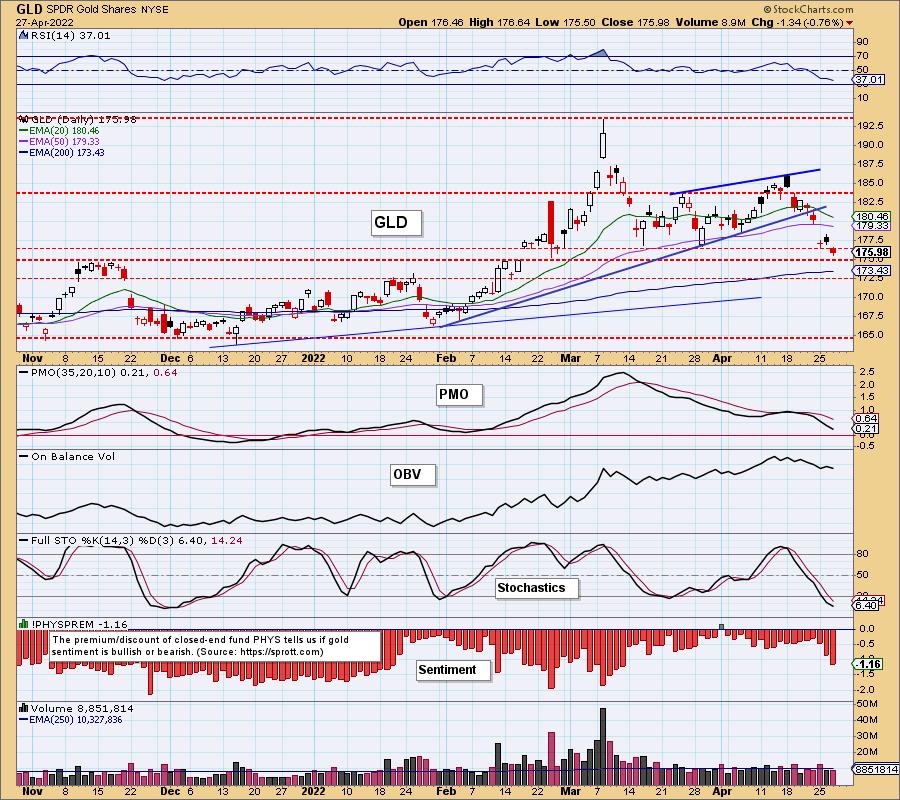Click the 37.01 RSI value tag

coord(869,80)
